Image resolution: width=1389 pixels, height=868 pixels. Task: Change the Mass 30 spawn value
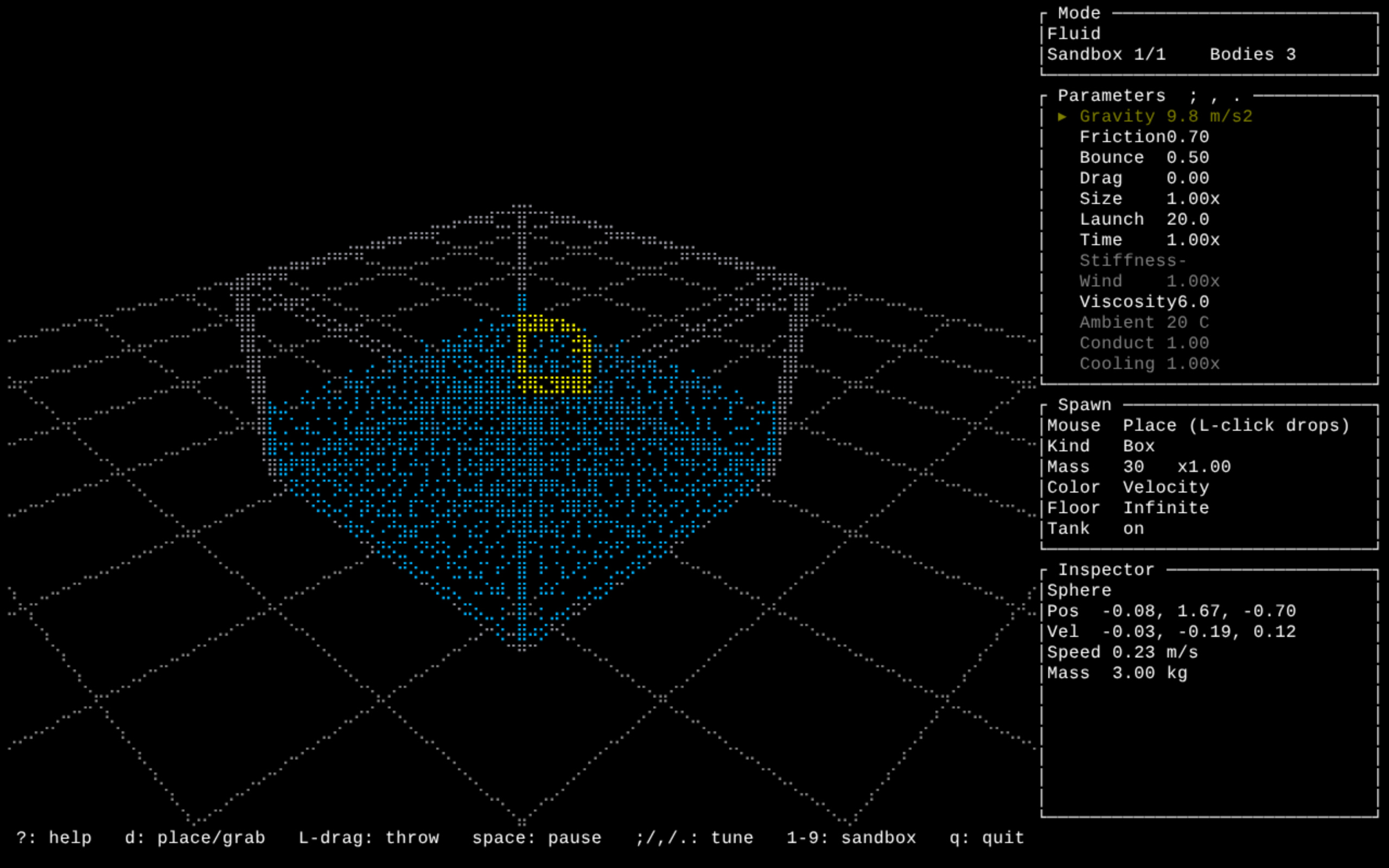1139,467
